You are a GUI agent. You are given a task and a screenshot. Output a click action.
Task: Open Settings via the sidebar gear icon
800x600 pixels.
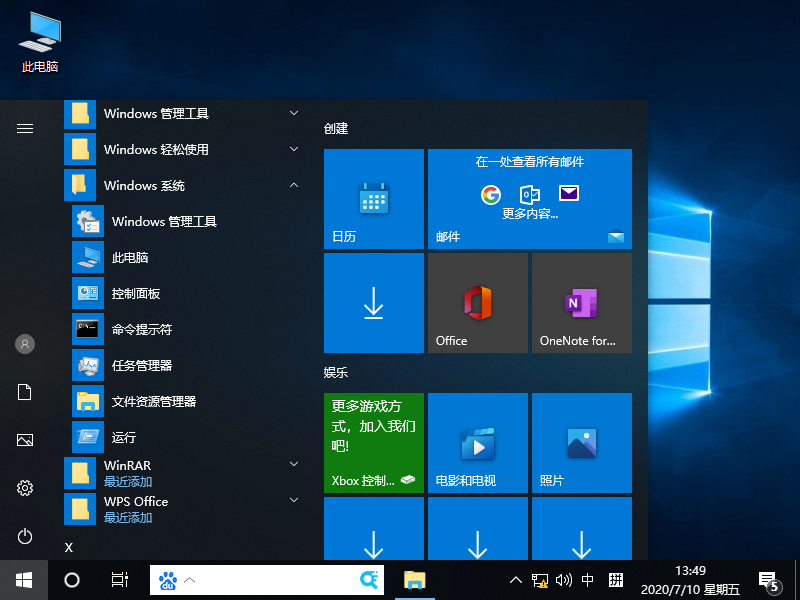[24, 488]
